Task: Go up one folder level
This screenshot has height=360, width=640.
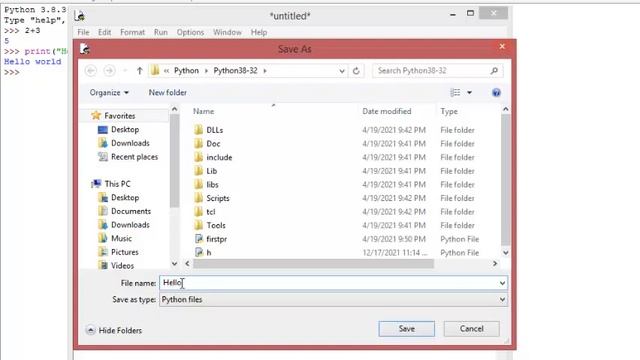Action: pos(140,71)
